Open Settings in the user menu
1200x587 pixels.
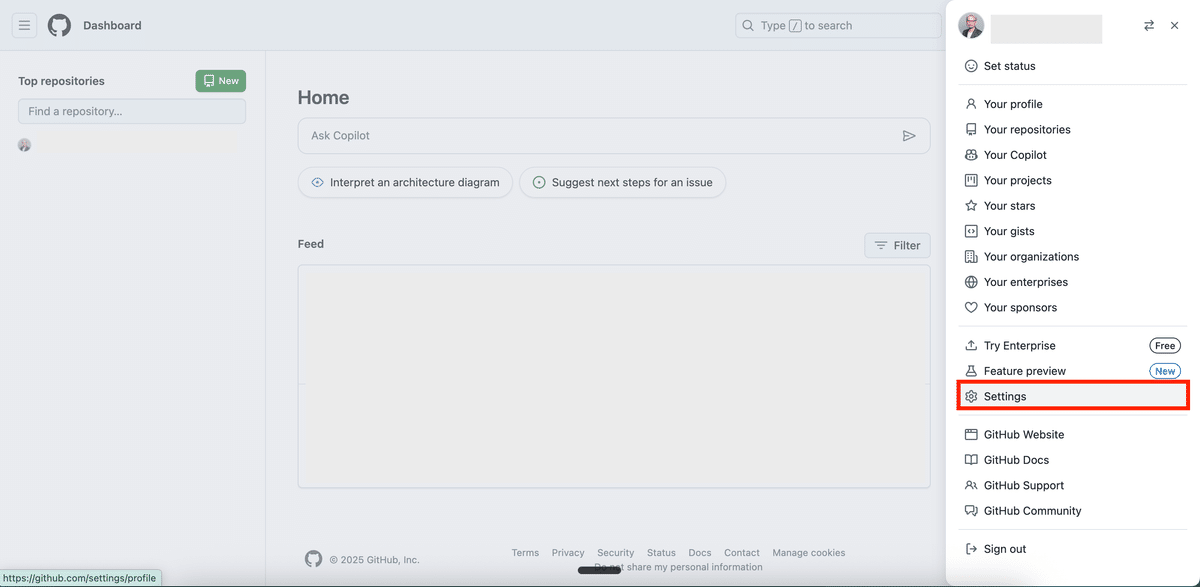point(1005,396)
